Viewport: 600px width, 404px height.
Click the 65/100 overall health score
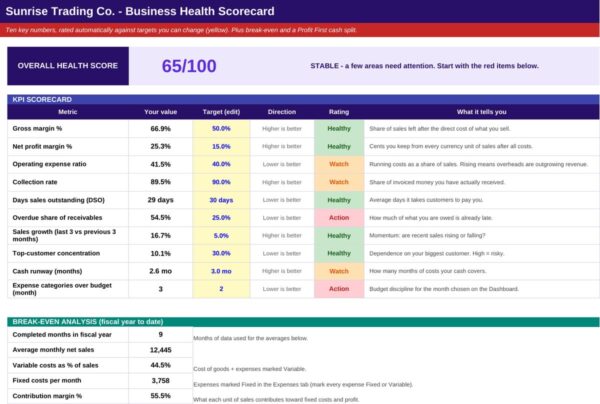coord(189,66)
